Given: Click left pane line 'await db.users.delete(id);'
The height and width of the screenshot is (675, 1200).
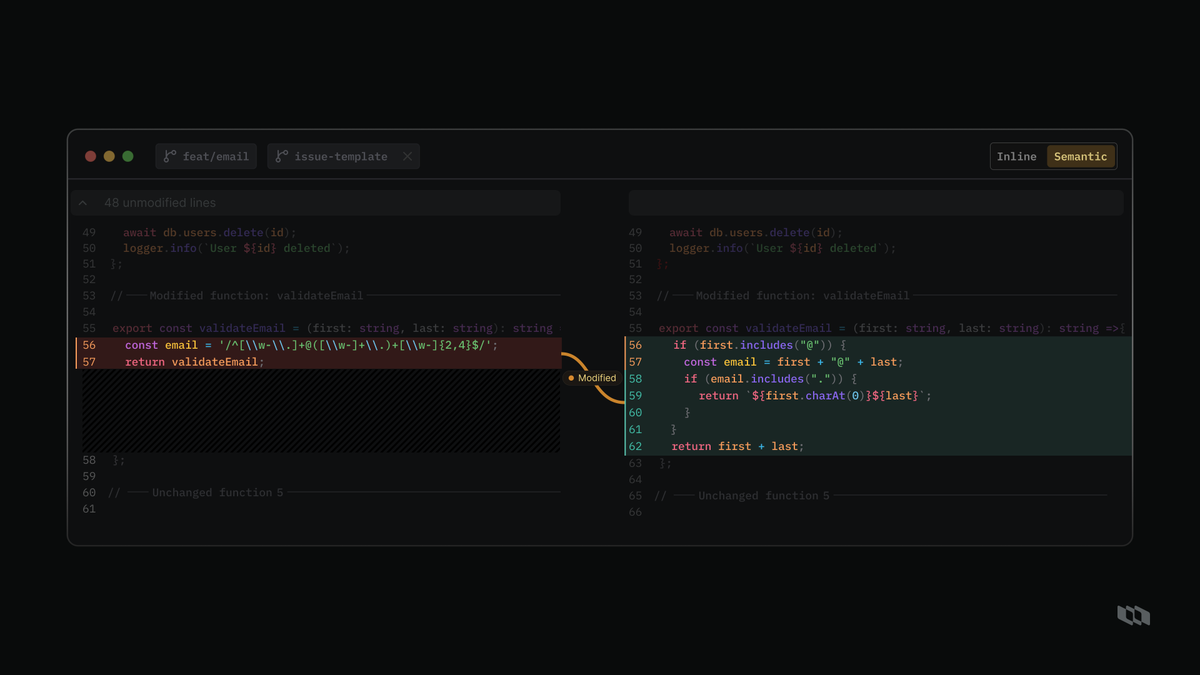Looking at the screenshot, I should point(210,232).
